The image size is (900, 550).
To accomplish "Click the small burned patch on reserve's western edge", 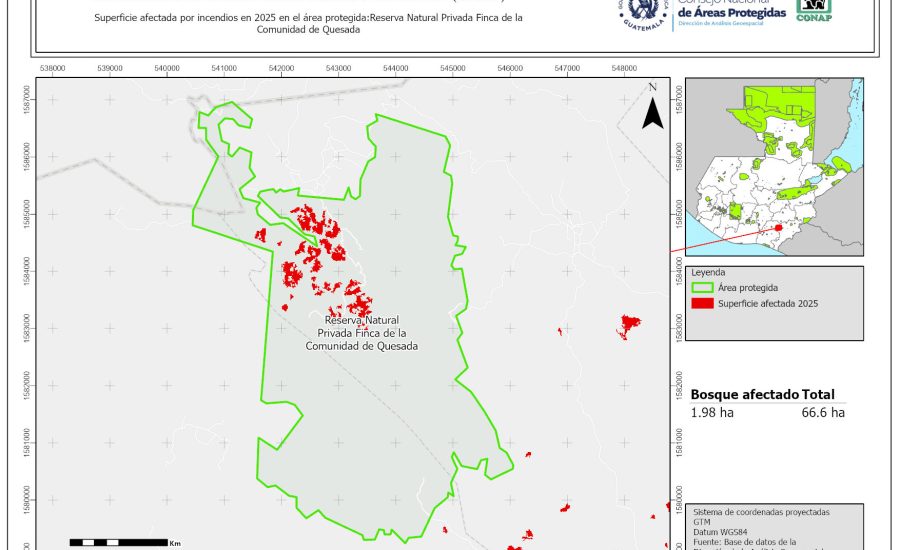I will 260,236.
